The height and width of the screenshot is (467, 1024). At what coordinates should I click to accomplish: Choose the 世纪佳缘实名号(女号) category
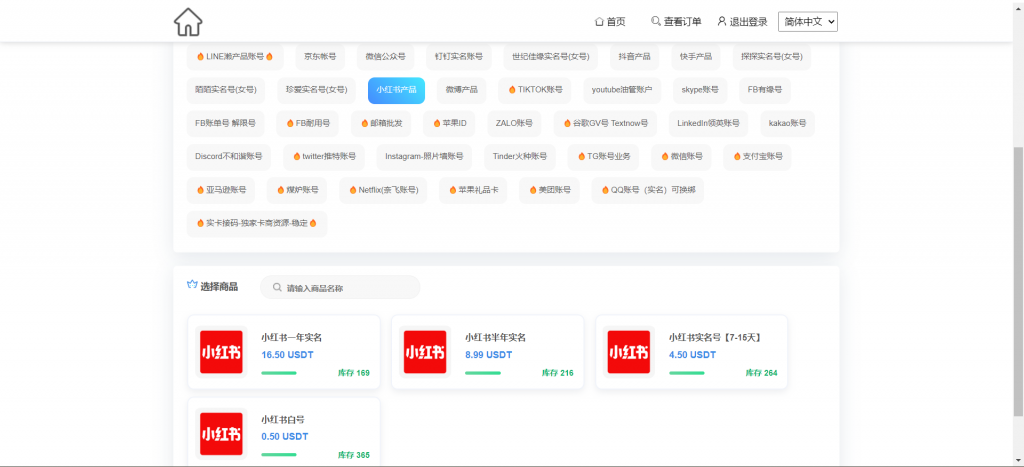pos(551,57)
